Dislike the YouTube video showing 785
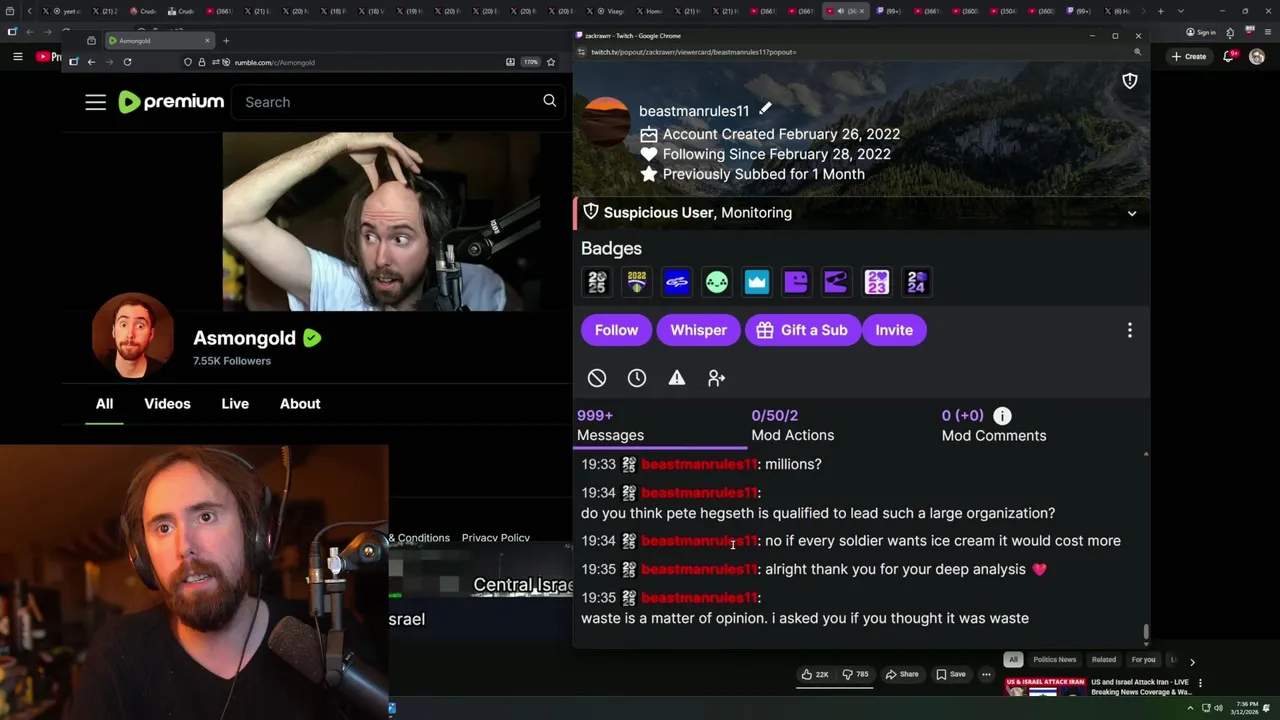Viewport: 1280px width, 720px height. 855,674
